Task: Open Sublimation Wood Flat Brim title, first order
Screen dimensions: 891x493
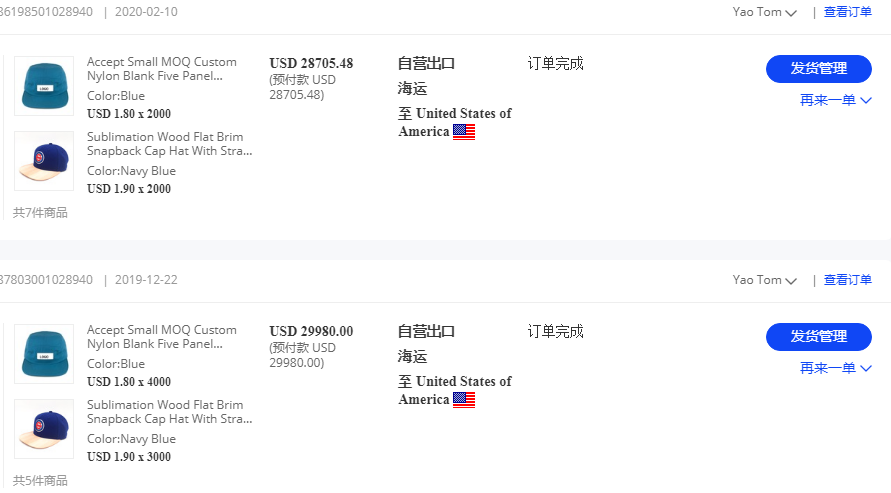Action: pyautogui.click(x=169, y=144)
